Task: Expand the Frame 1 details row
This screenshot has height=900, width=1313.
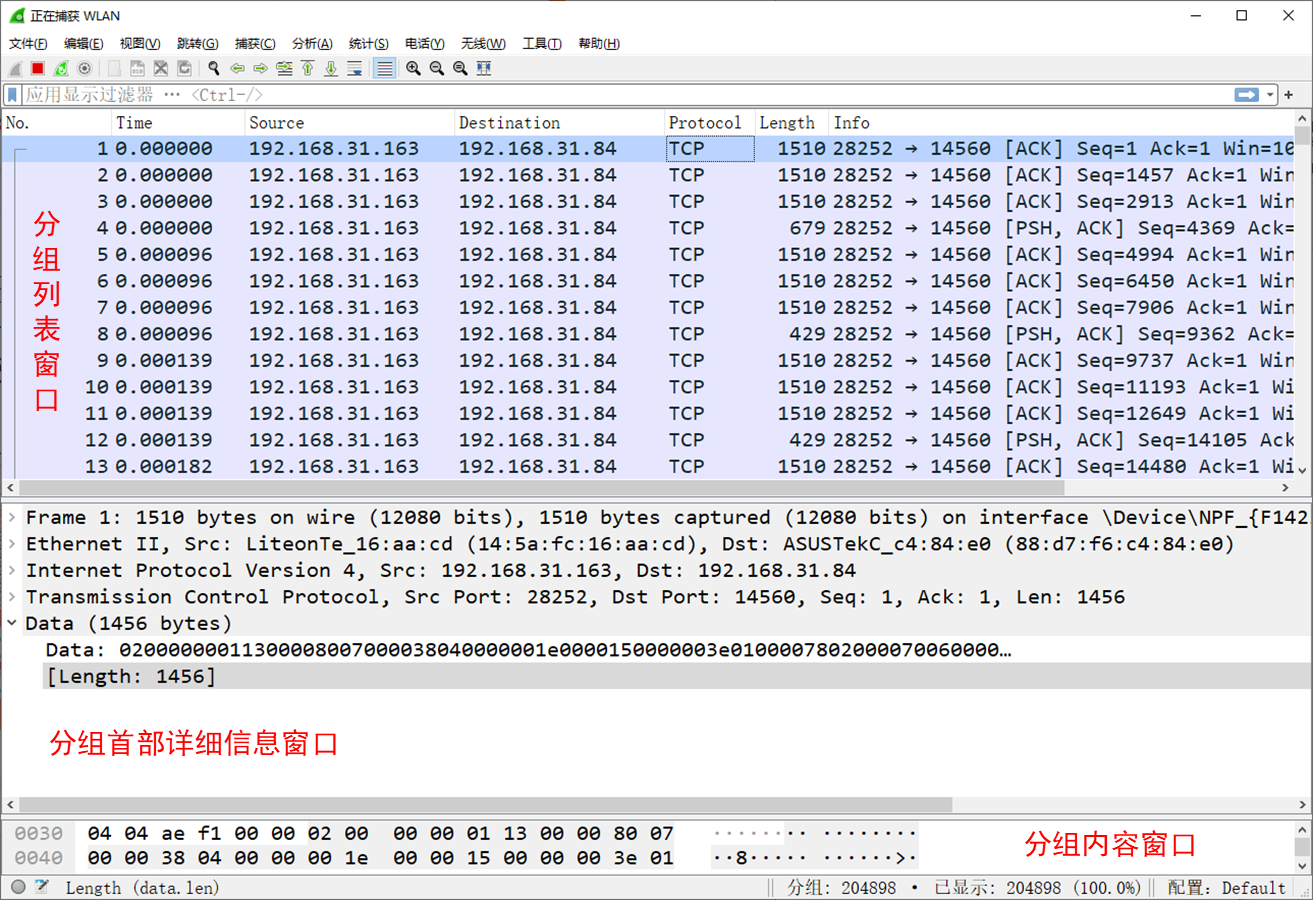Action: [x=11, y=517]
